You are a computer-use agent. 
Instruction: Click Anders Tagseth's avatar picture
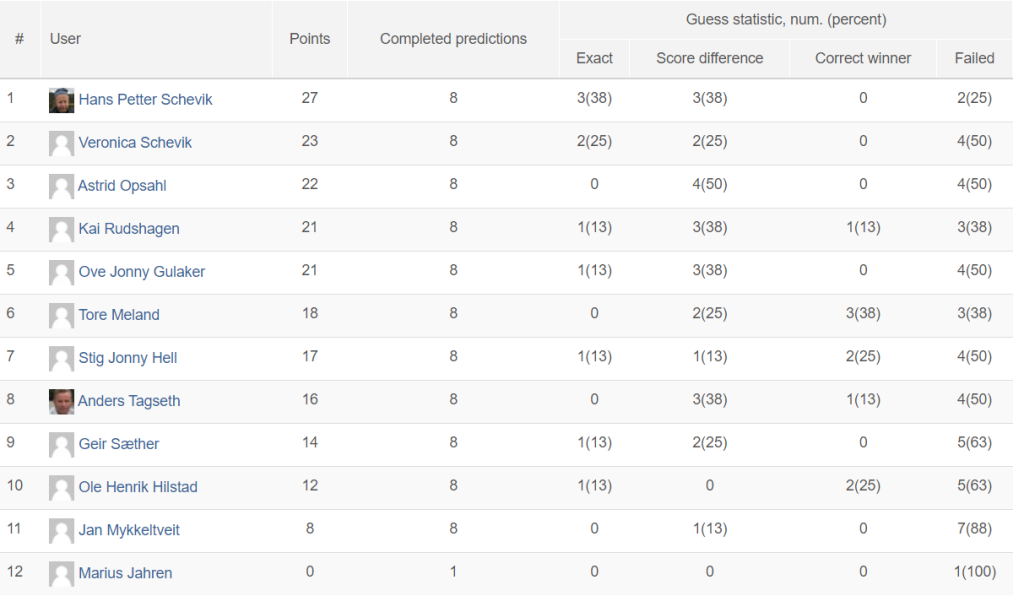coord(61,402)
